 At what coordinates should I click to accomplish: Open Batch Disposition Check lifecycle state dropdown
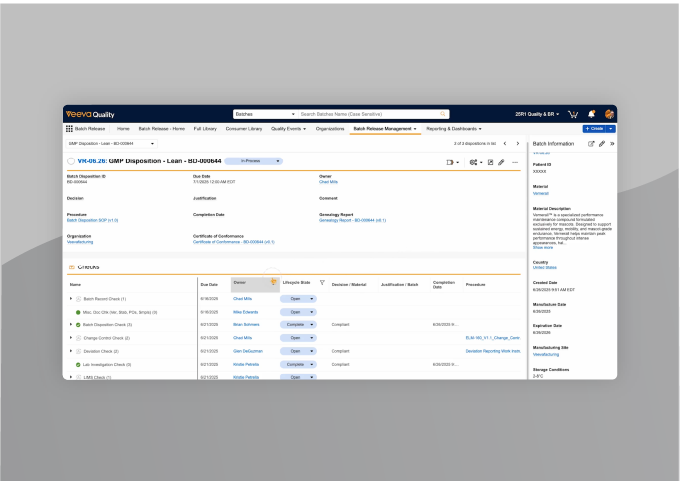pyautogui.click(x=311, y=325)
